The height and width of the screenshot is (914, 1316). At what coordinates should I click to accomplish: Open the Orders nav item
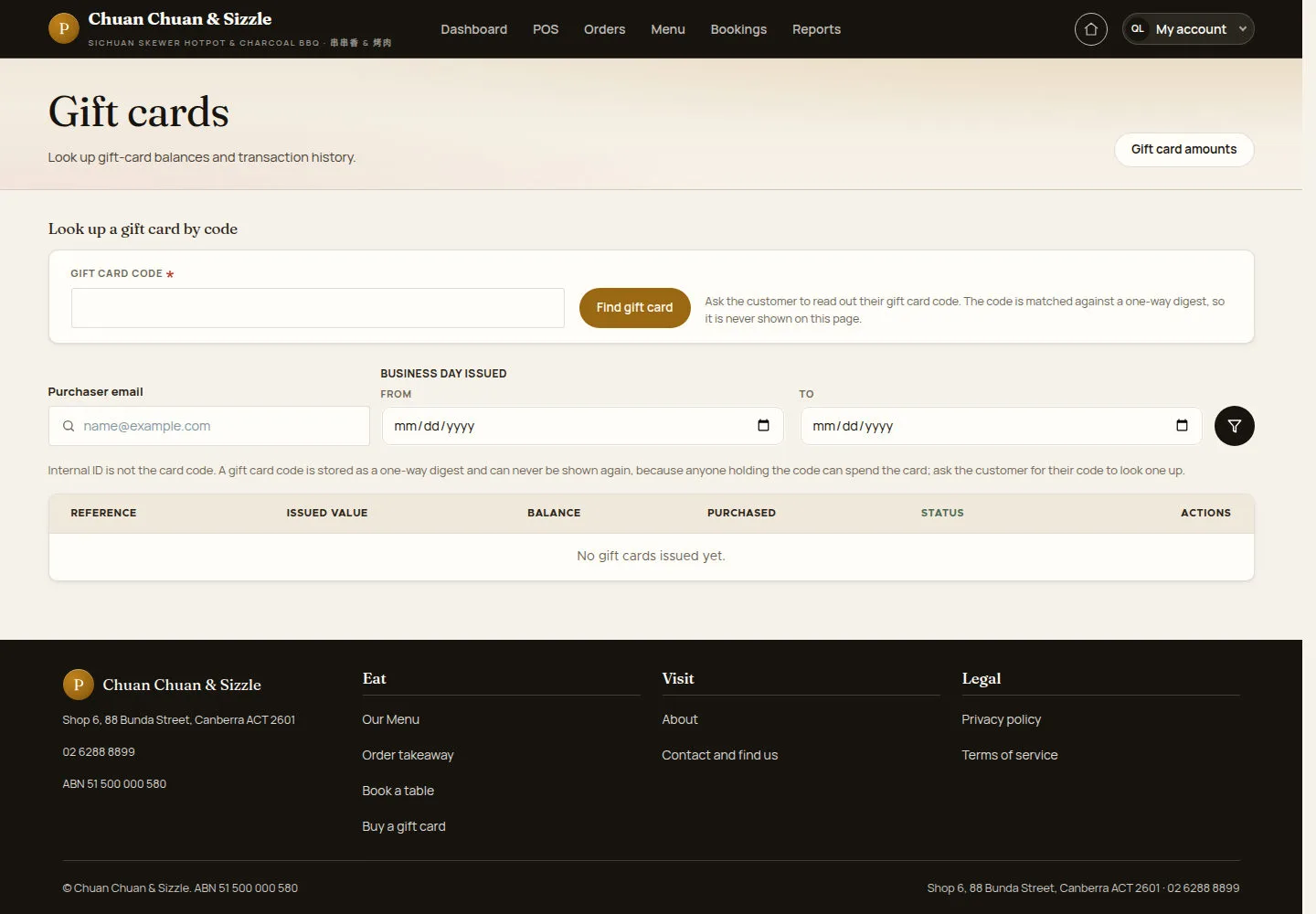point(605,29)
